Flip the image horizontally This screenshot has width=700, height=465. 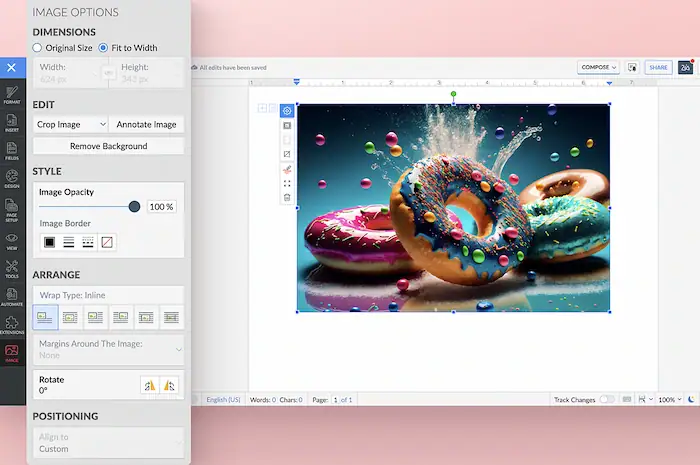point(149,385)
